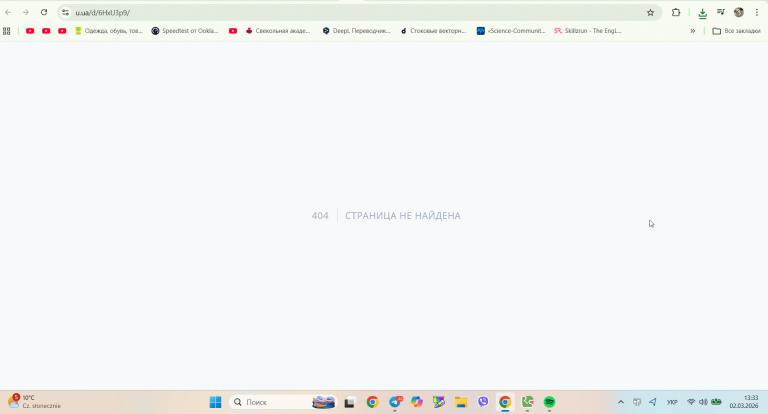Click the 404 error code text
Screen dimensions: 768x414
coord(320,216)
